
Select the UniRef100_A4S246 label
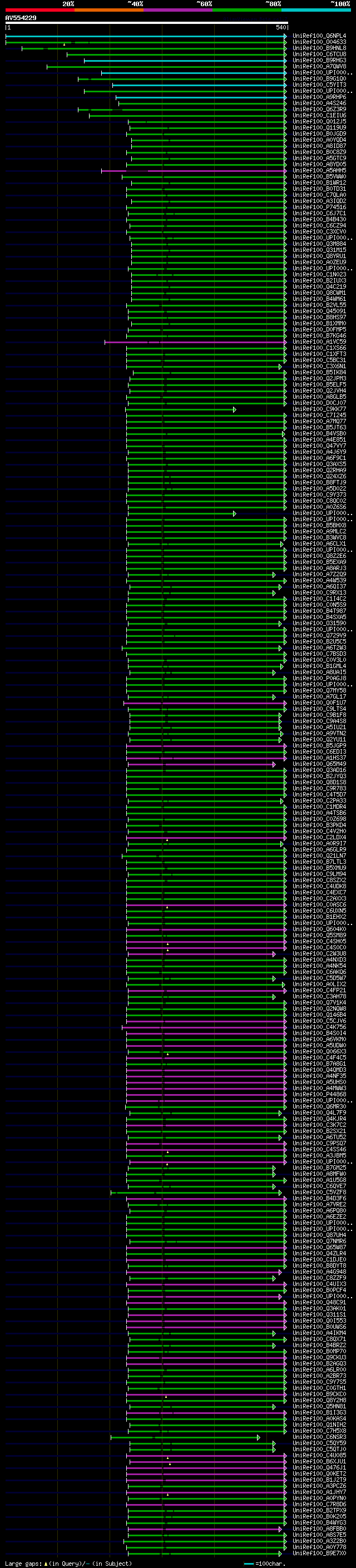319,103
